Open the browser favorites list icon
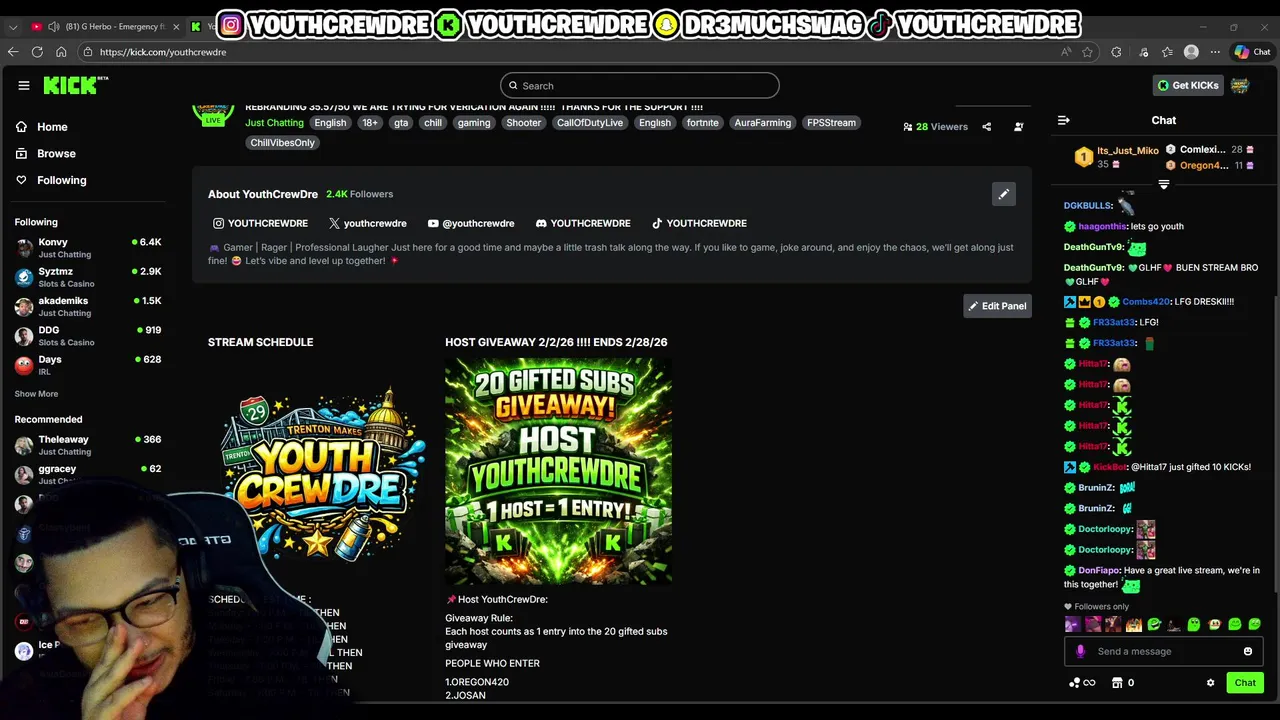 (x=1166, y=52)
